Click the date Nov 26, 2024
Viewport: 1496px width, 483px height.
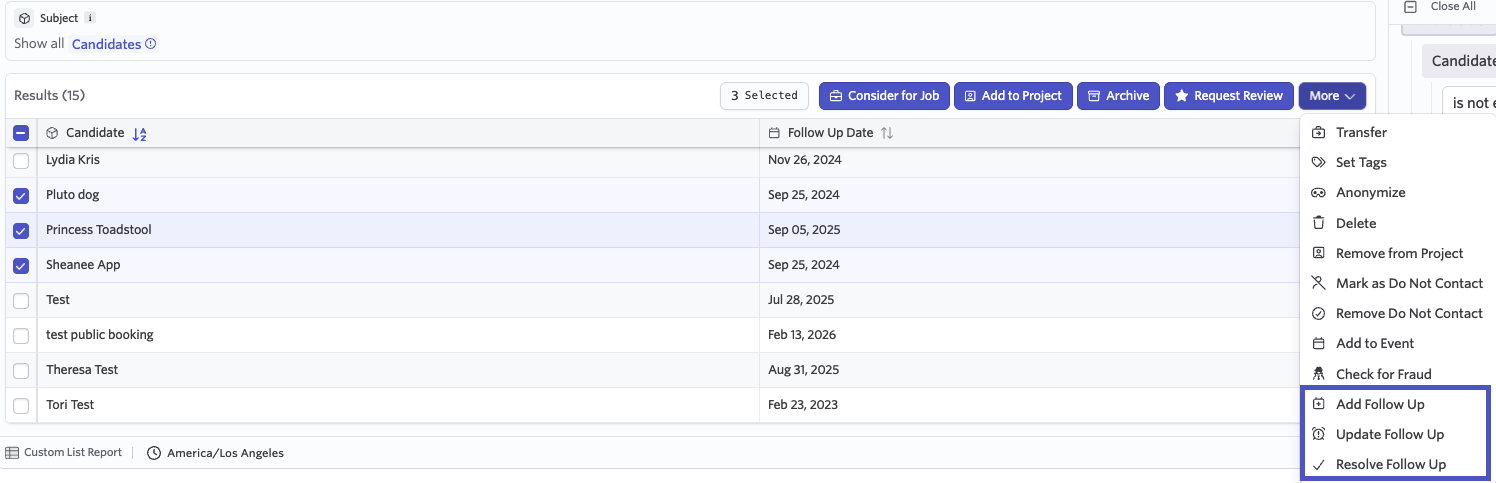[805, 160]
